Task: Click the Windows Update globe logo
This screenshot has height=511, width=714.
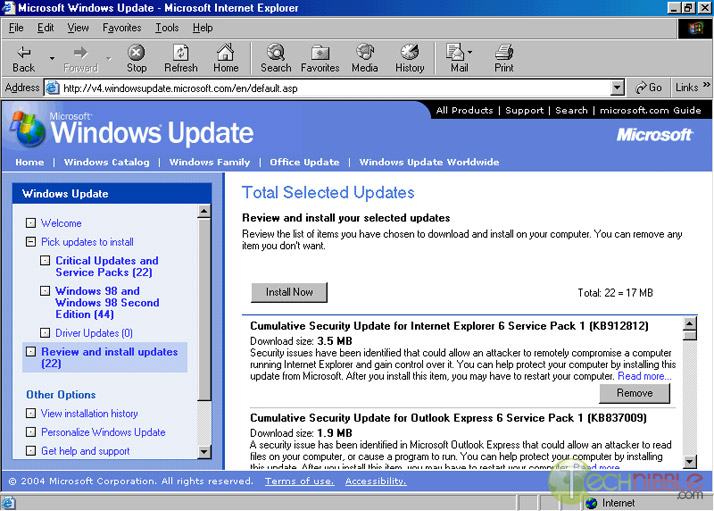Action: [28, 129]
